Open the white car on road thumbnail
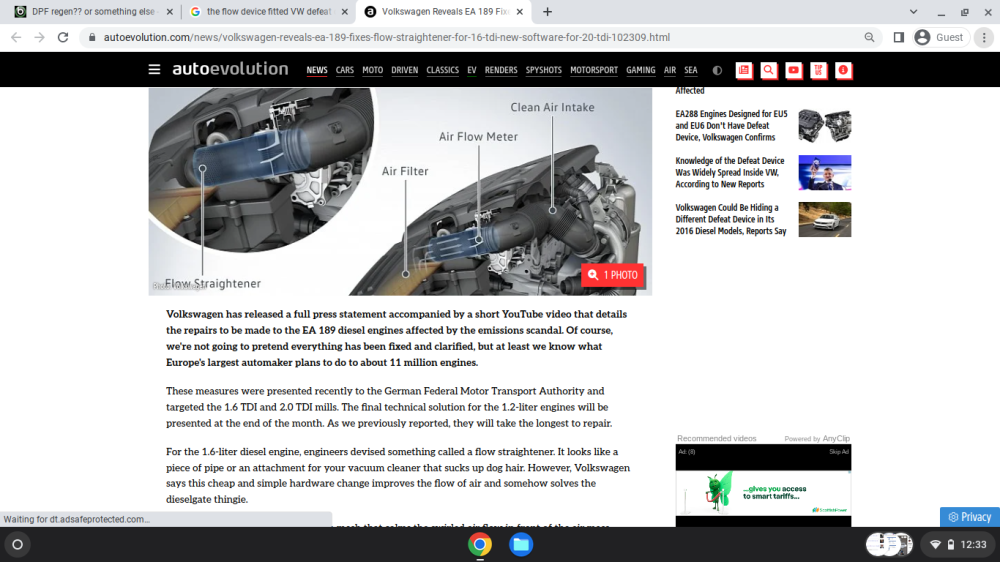1000x562 pixels. click(825, 219)
